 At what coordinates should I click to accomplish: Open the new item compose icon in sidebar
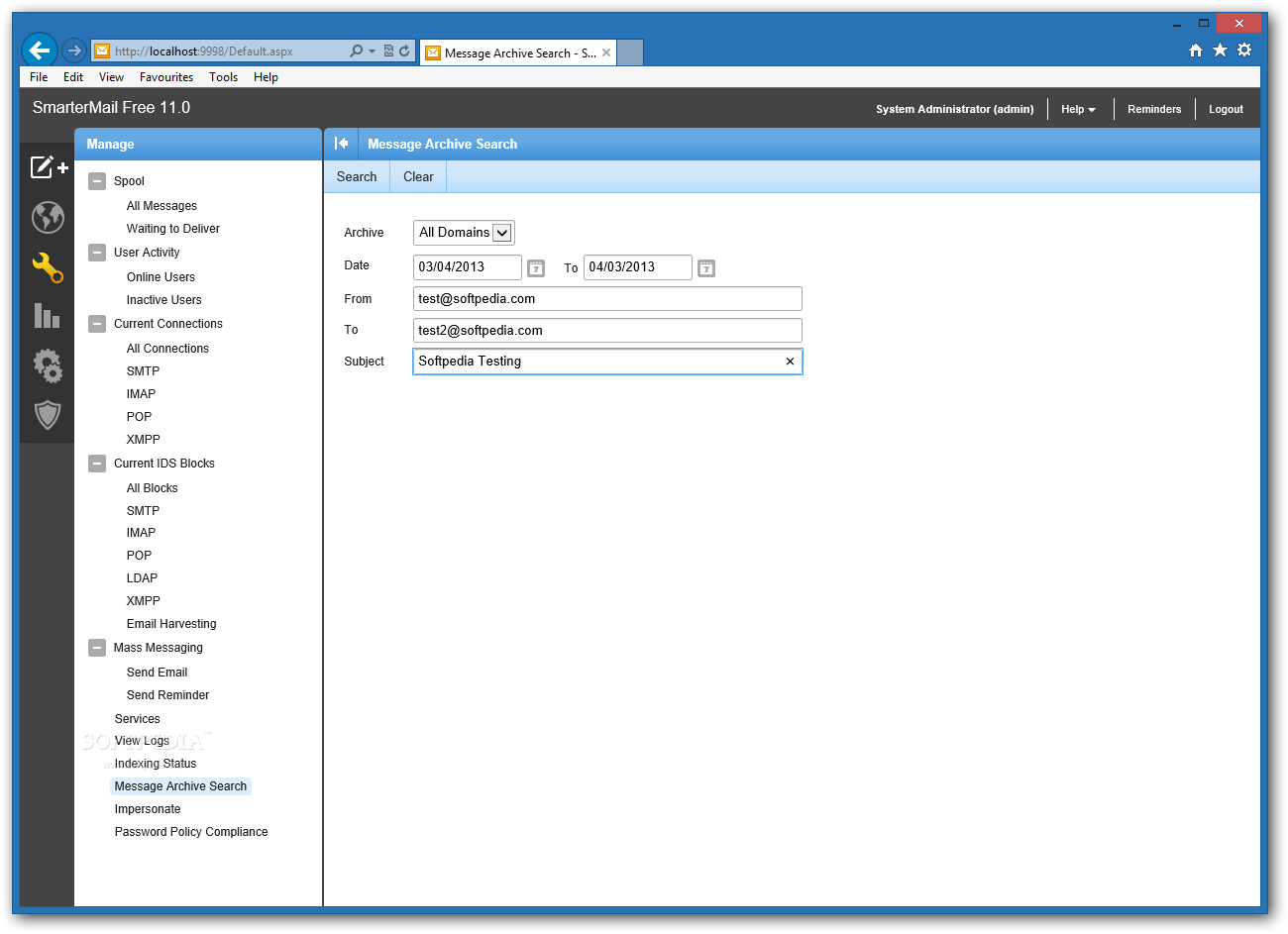point(48,167)
